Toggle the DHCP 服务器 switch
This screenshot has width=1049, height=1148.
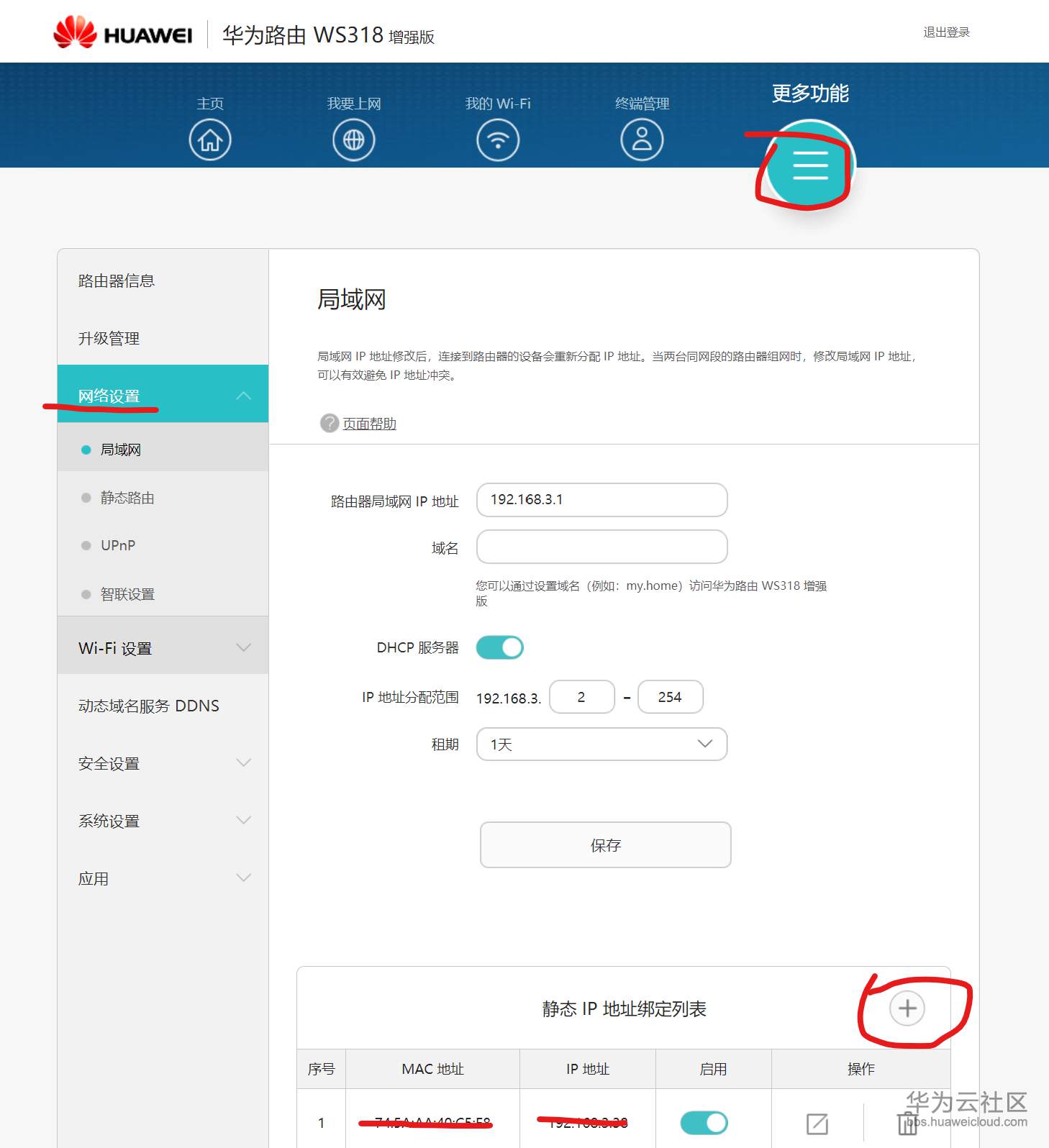500,647
